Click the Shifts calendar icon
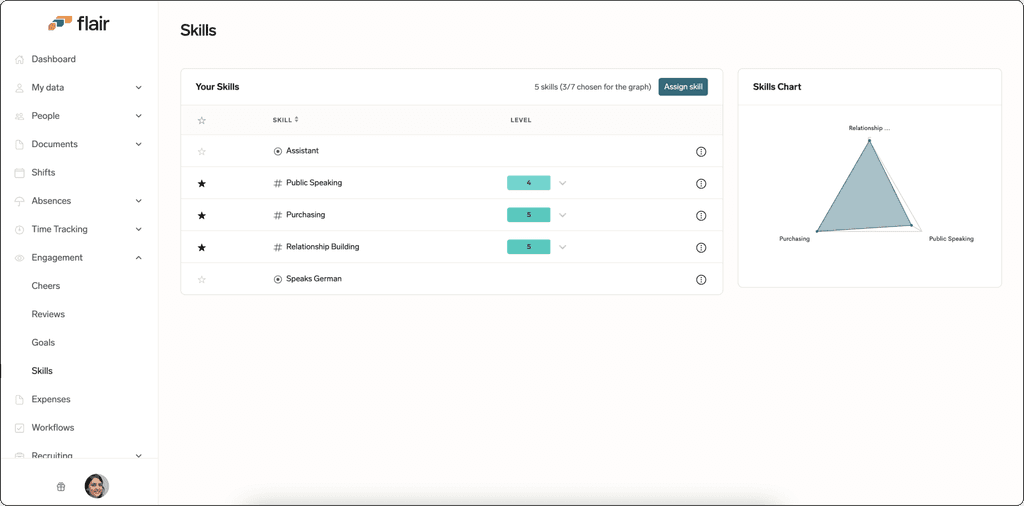This screenshot has width=1024, height=506. [19, 173]
